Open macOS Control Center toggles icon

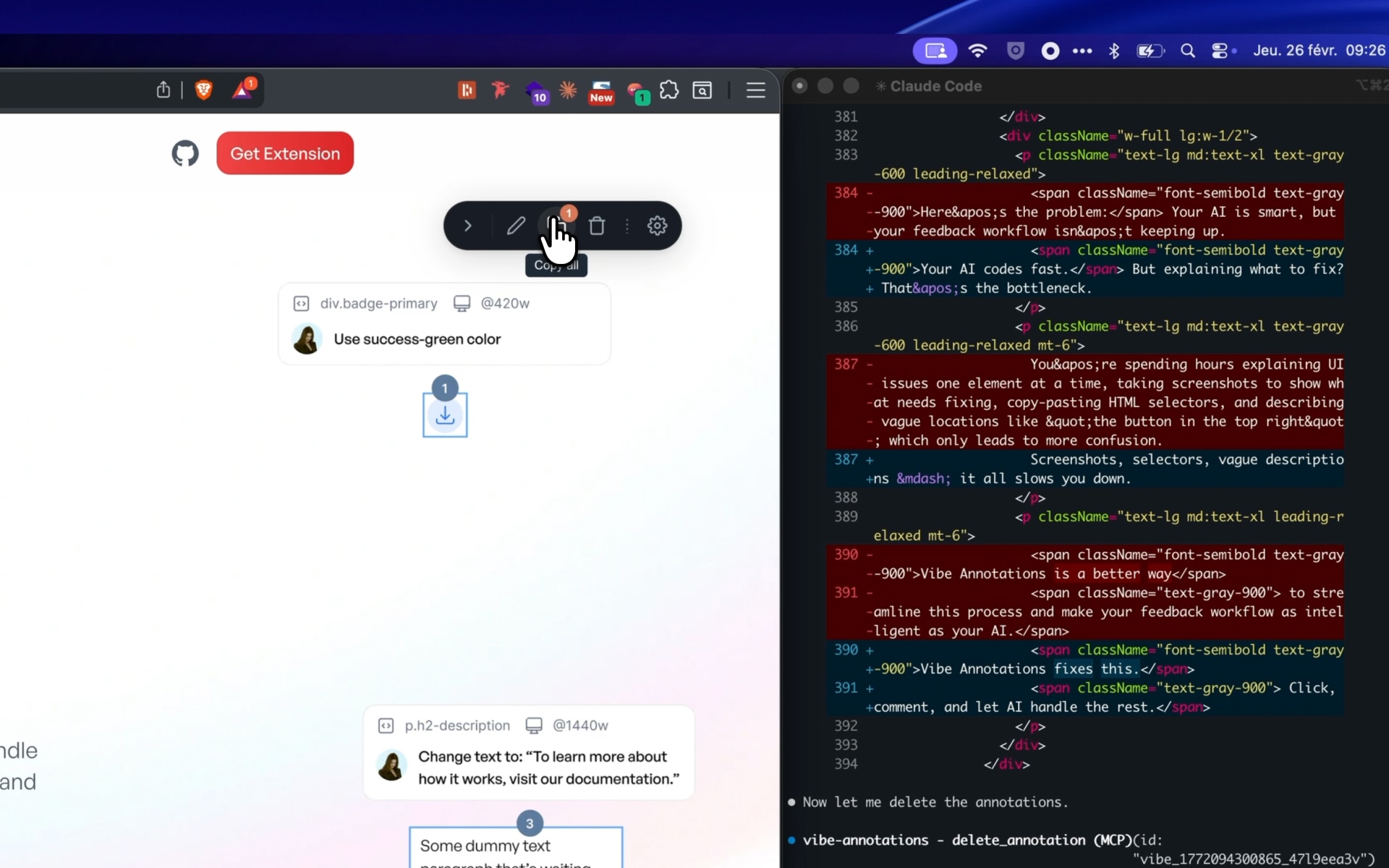tap(1220, 51)
